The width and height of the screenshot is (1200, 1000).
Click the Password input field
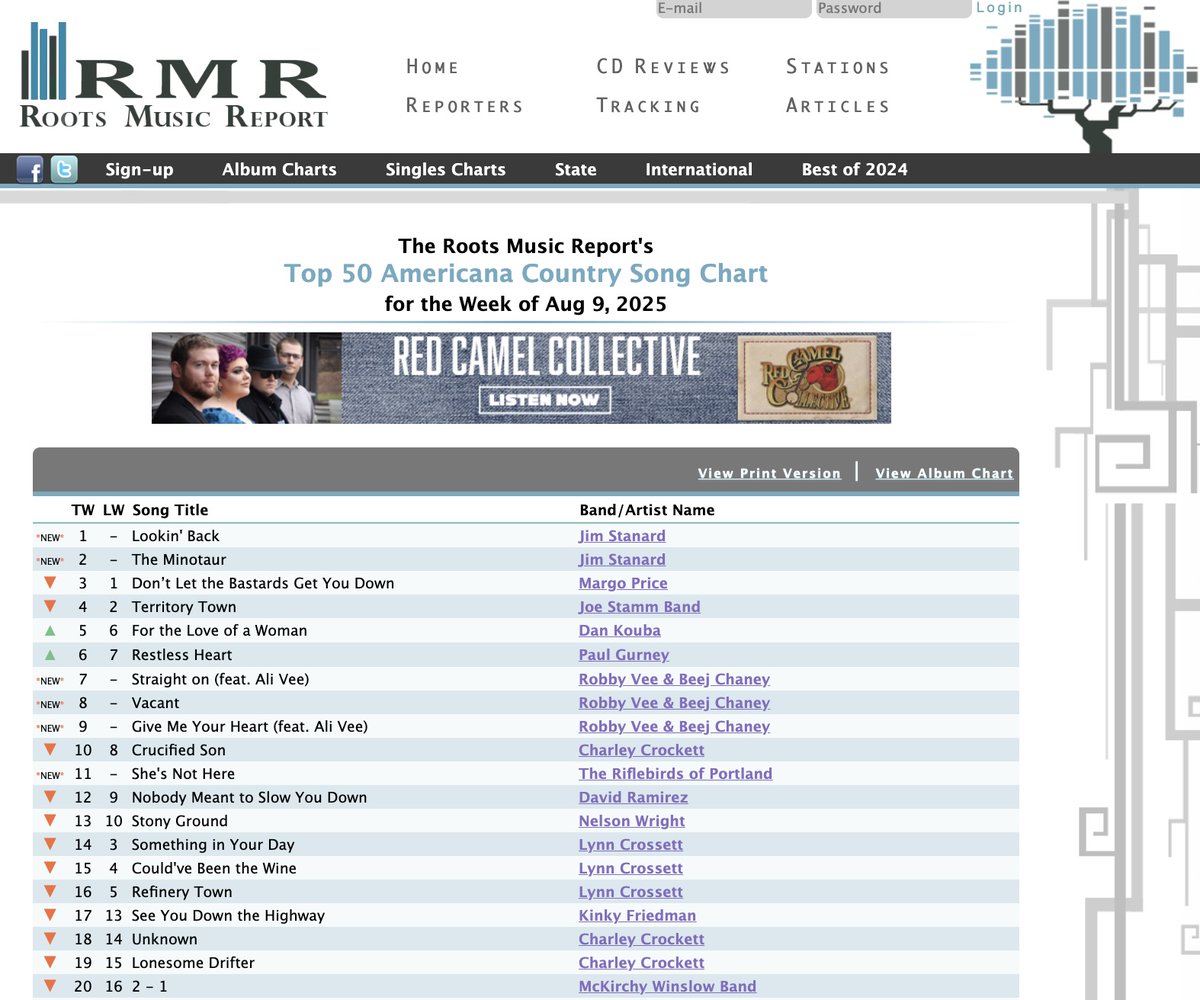coord(893,9)
